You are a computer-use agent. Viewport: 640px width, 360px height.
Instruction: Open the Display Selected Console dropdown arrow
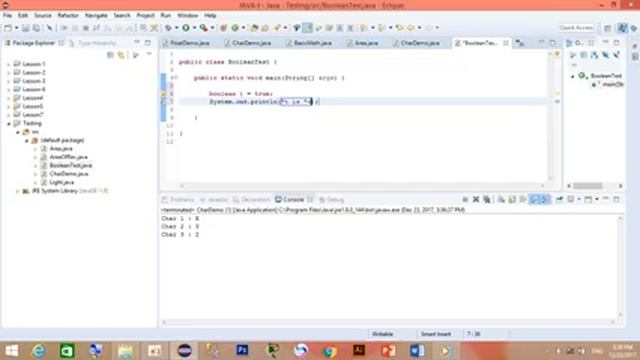(579, 200)
